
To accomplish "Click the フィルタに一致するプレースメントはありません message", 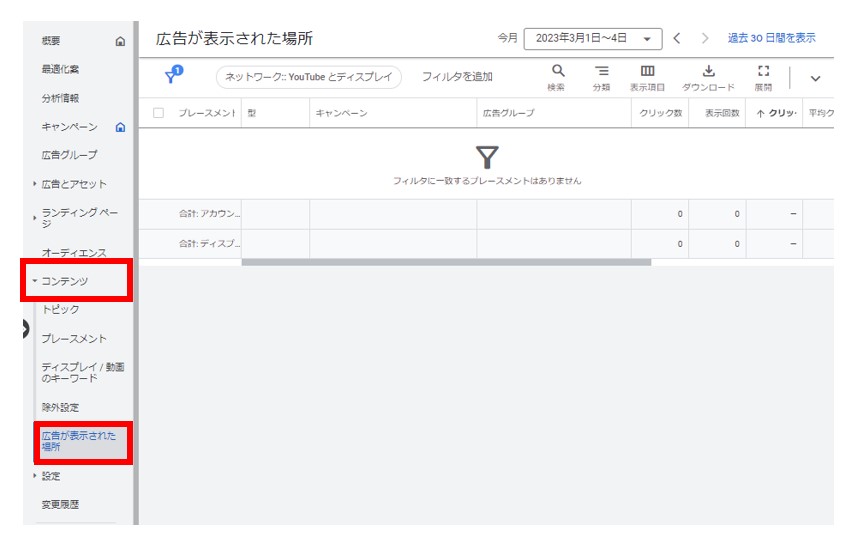I will 487,181.
